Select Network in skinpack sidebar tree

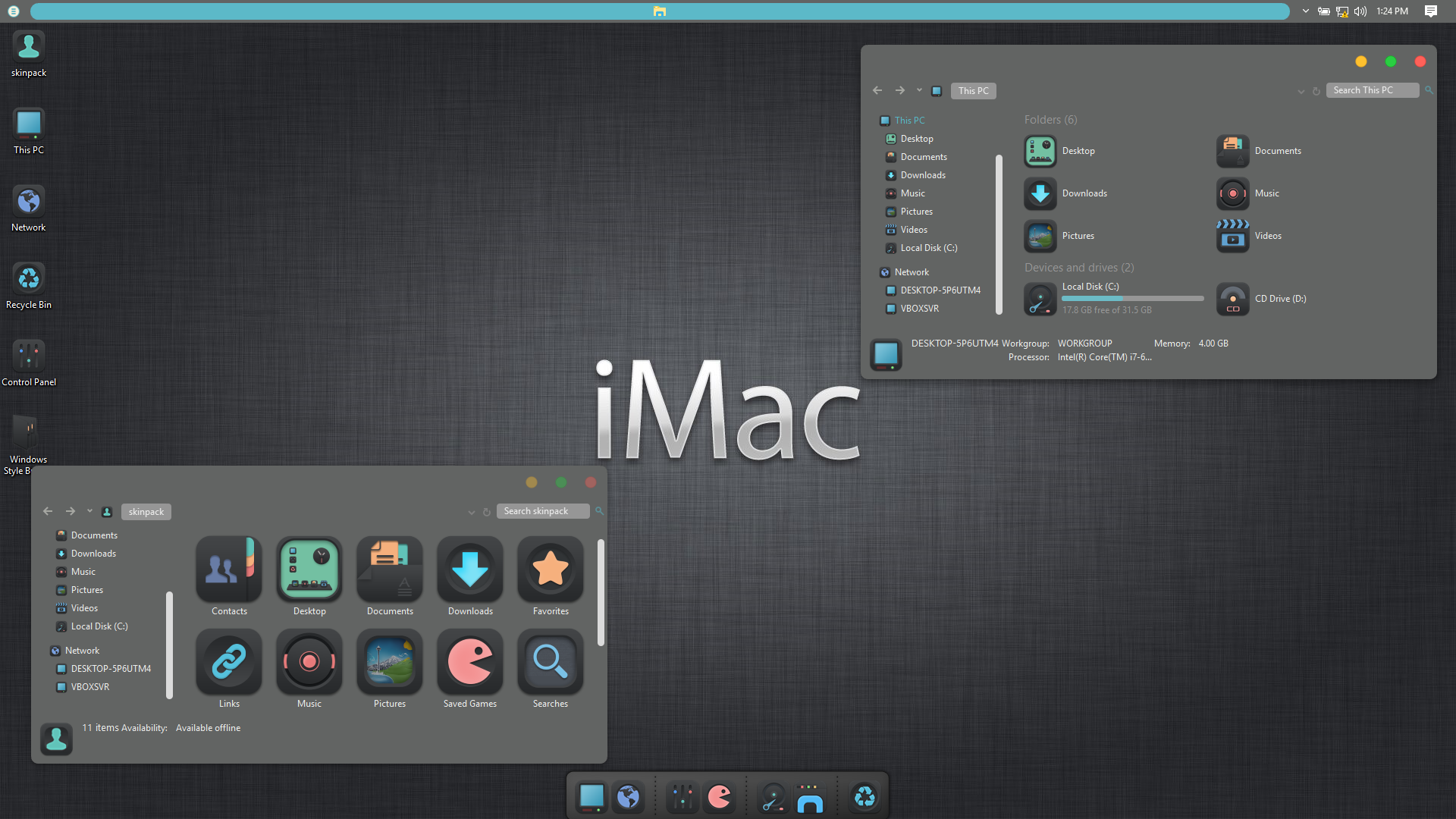82,651
